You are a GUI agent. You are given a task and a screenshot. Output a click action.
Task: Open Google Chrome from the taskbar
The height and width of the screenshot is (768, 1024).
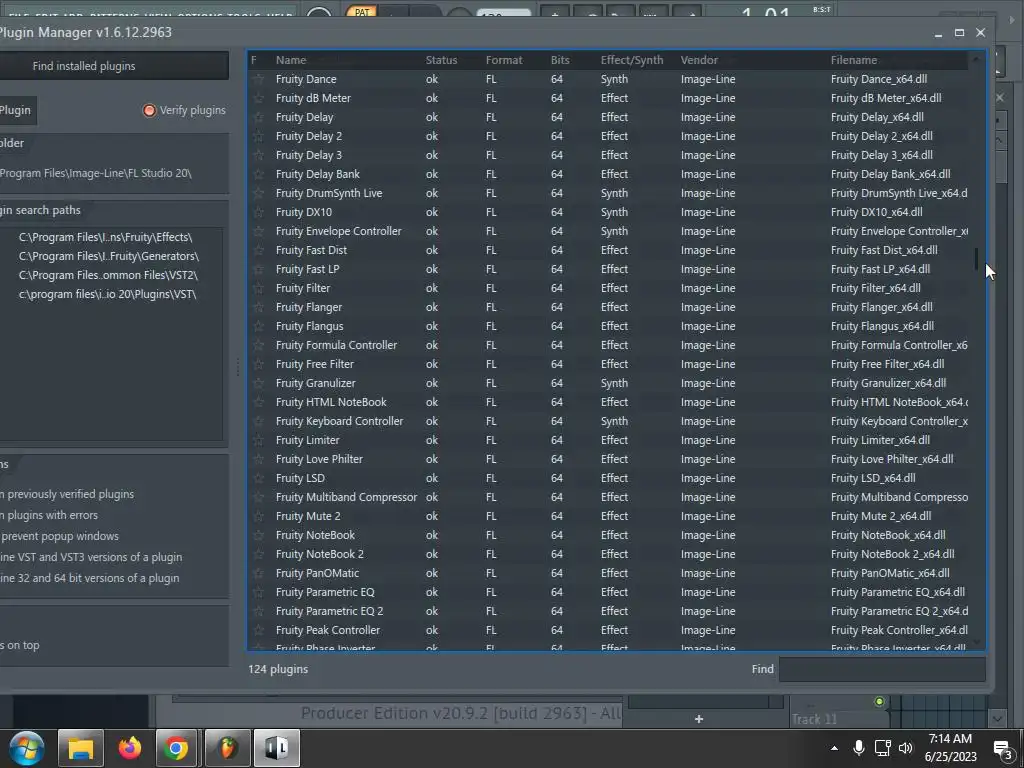click(x=176, y=748)
